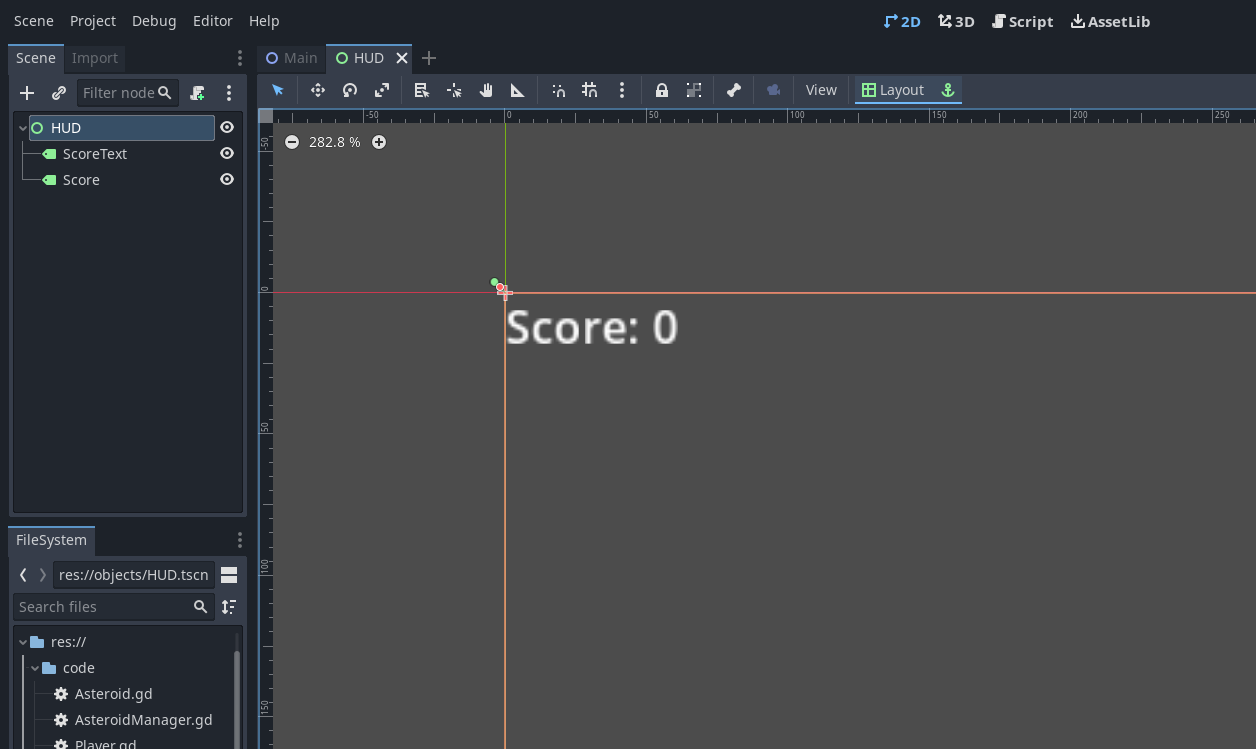1256x749 pixels.
Task: Select the Scale mode tool
Action: 382,90
